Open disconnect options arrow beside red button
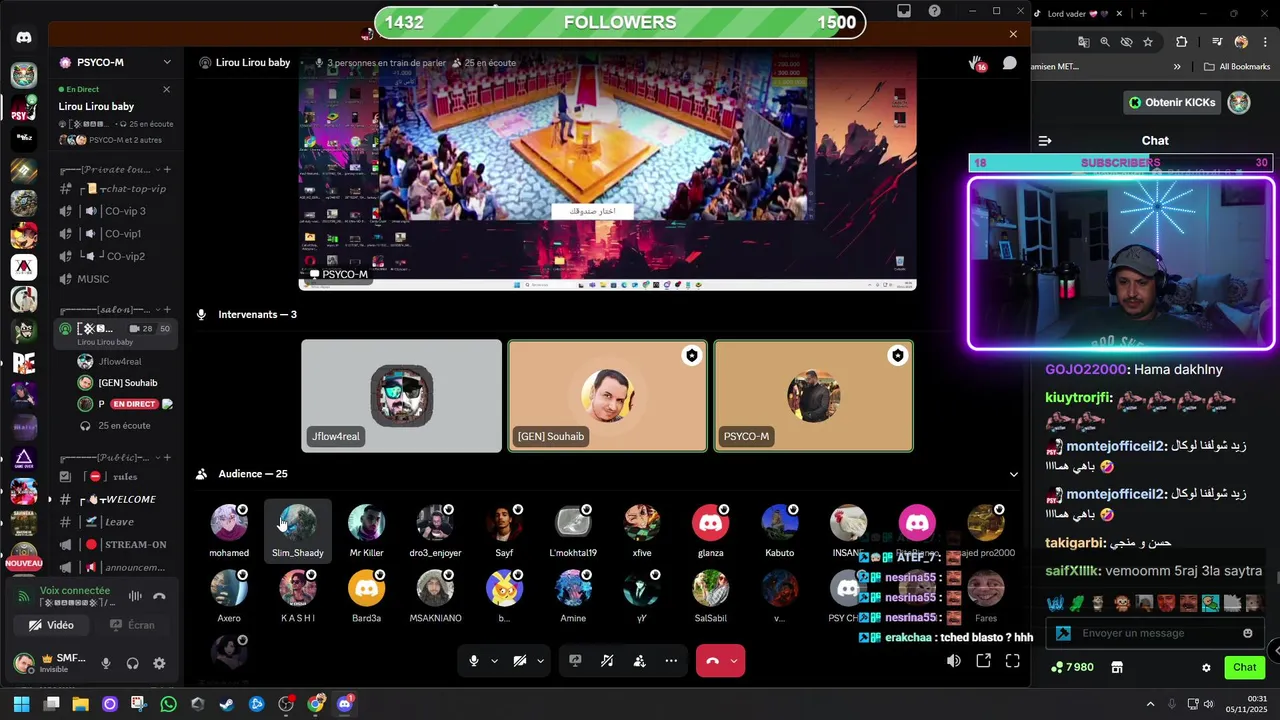Screen dimensions: 1280x720 coord(735,661)
